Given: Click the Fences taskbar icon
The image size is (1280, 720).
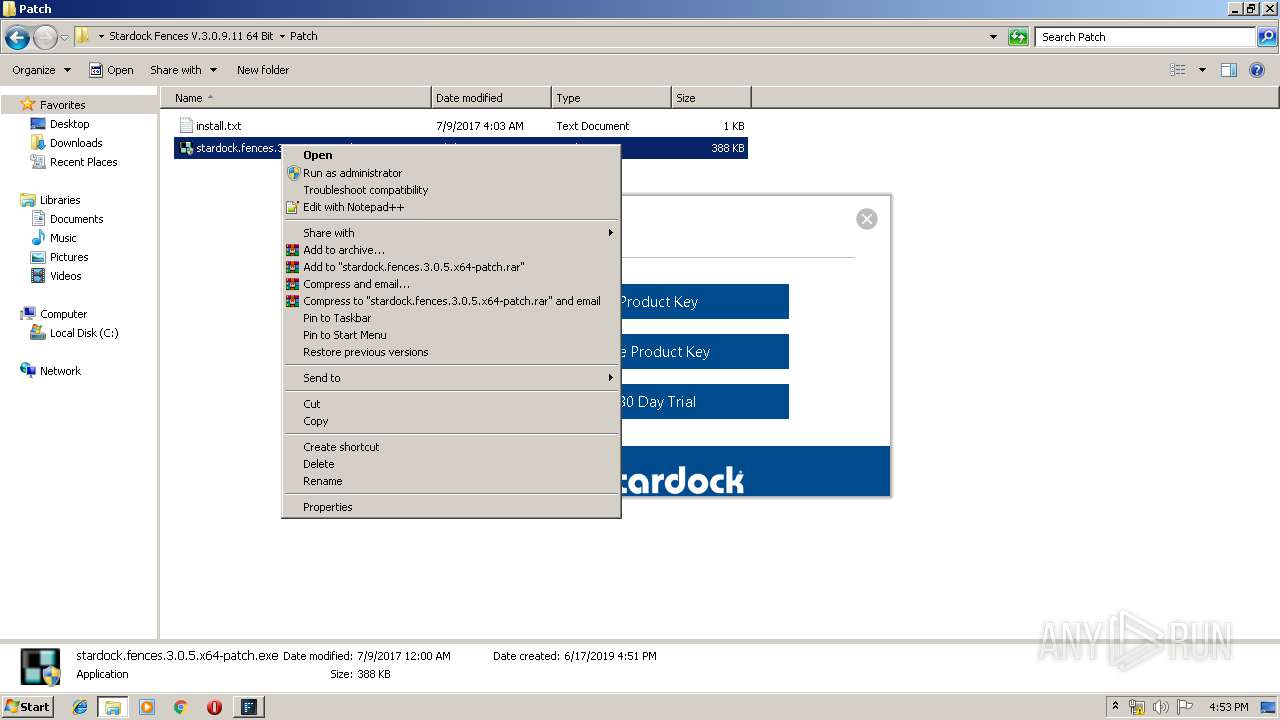Looking at the screenshot, I should (x=248, y=707).
